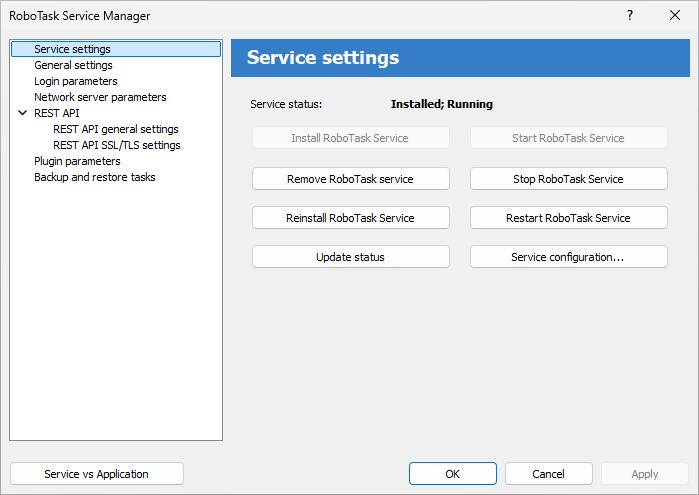Click the help question mark icon

point(629,15)
